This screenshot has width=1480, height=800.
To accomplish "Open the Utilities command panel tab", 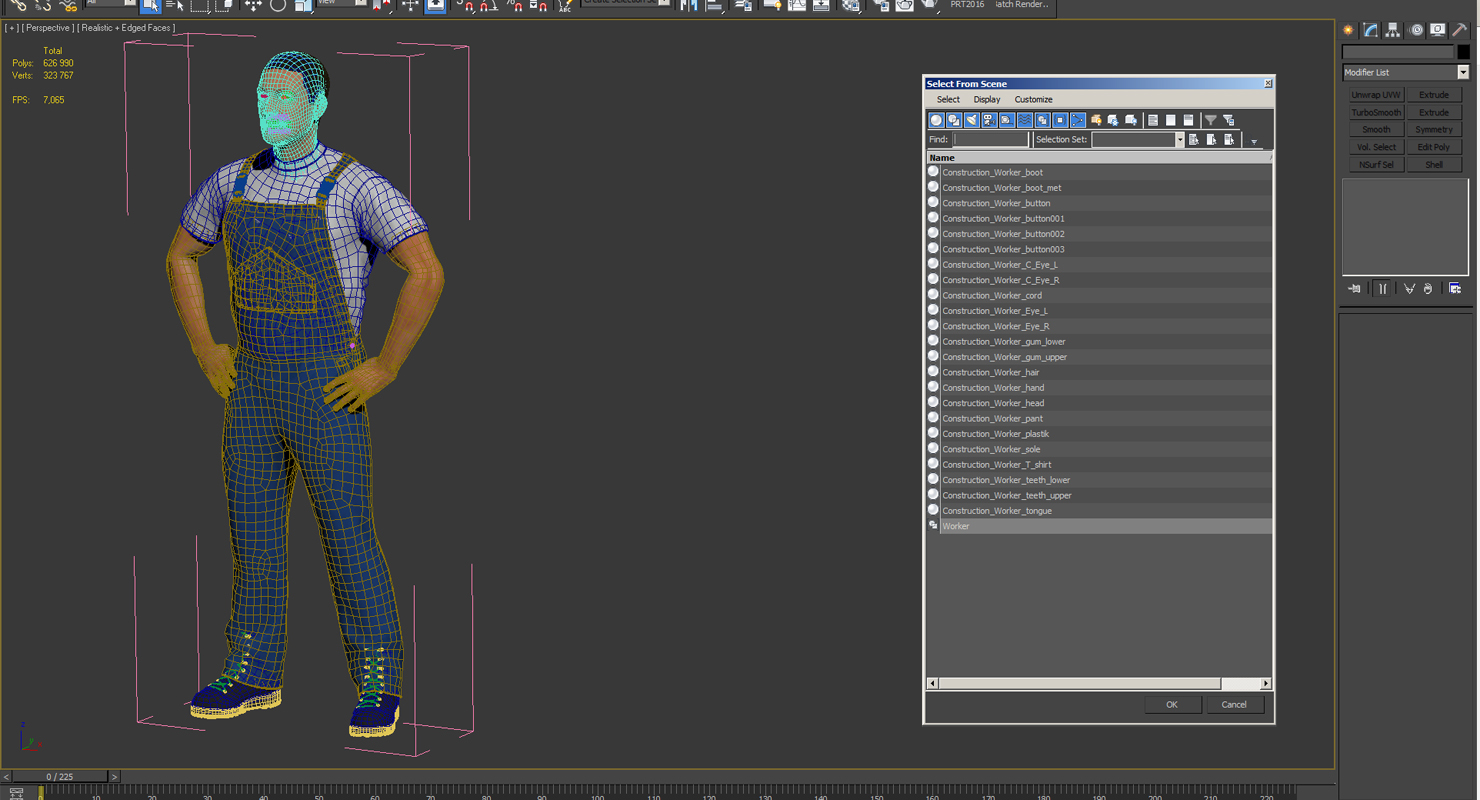I will click(1459, 30).
